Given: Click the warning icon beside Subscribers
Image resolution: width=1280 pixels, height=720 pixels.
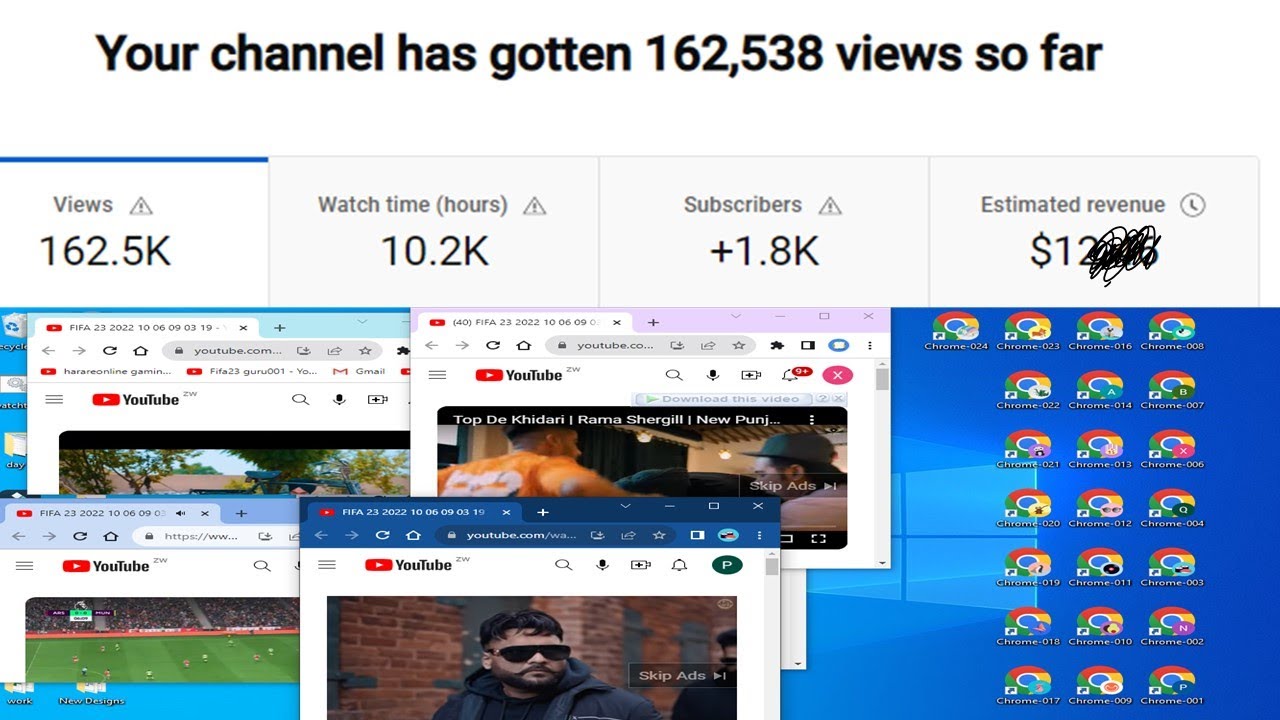Looking at the screenshot, I should click(830, 206).
